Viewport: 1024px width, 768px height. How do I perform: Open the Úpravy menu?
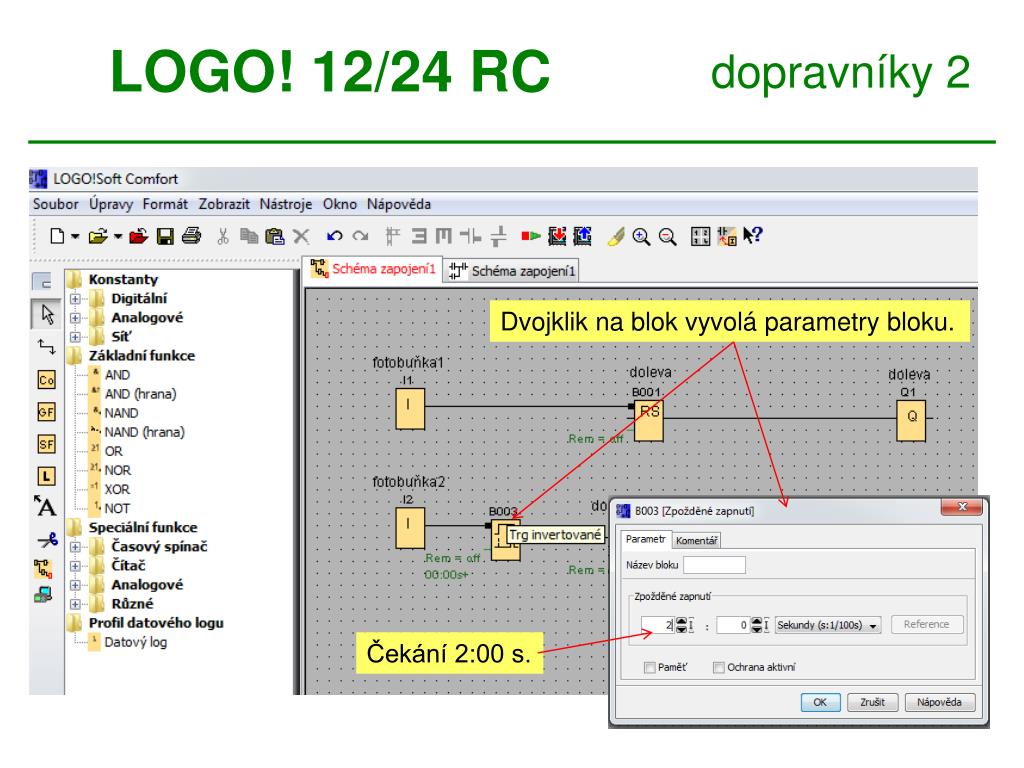111,204
